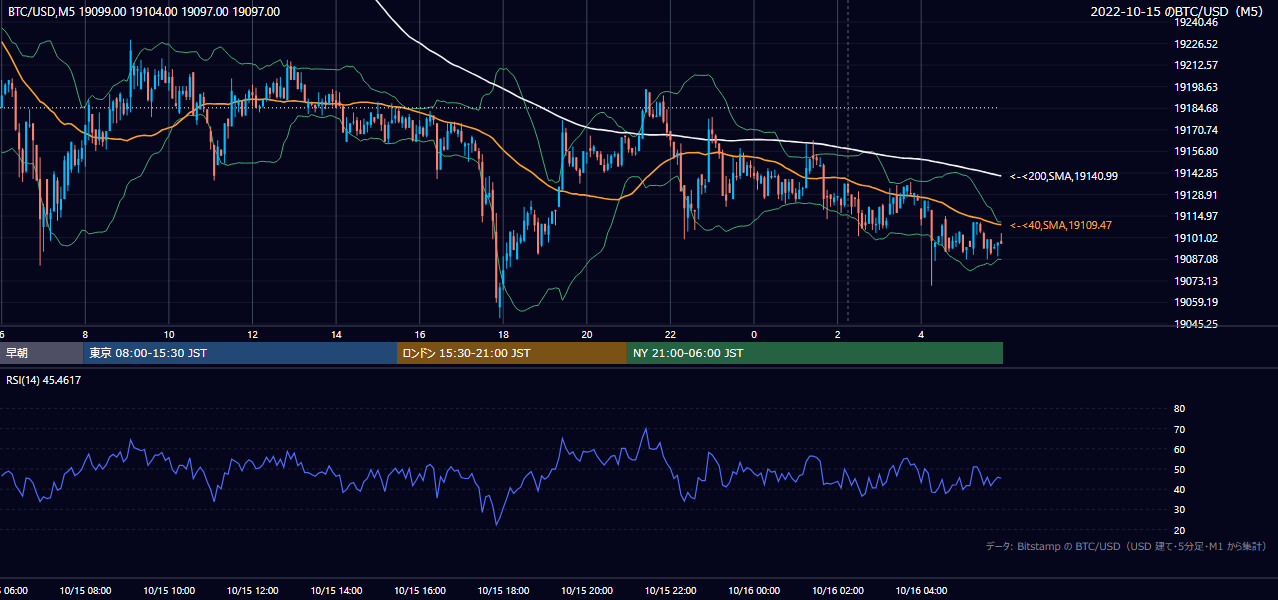Click chart hour tick 4

pyautogui.click(x=921, y=335)
